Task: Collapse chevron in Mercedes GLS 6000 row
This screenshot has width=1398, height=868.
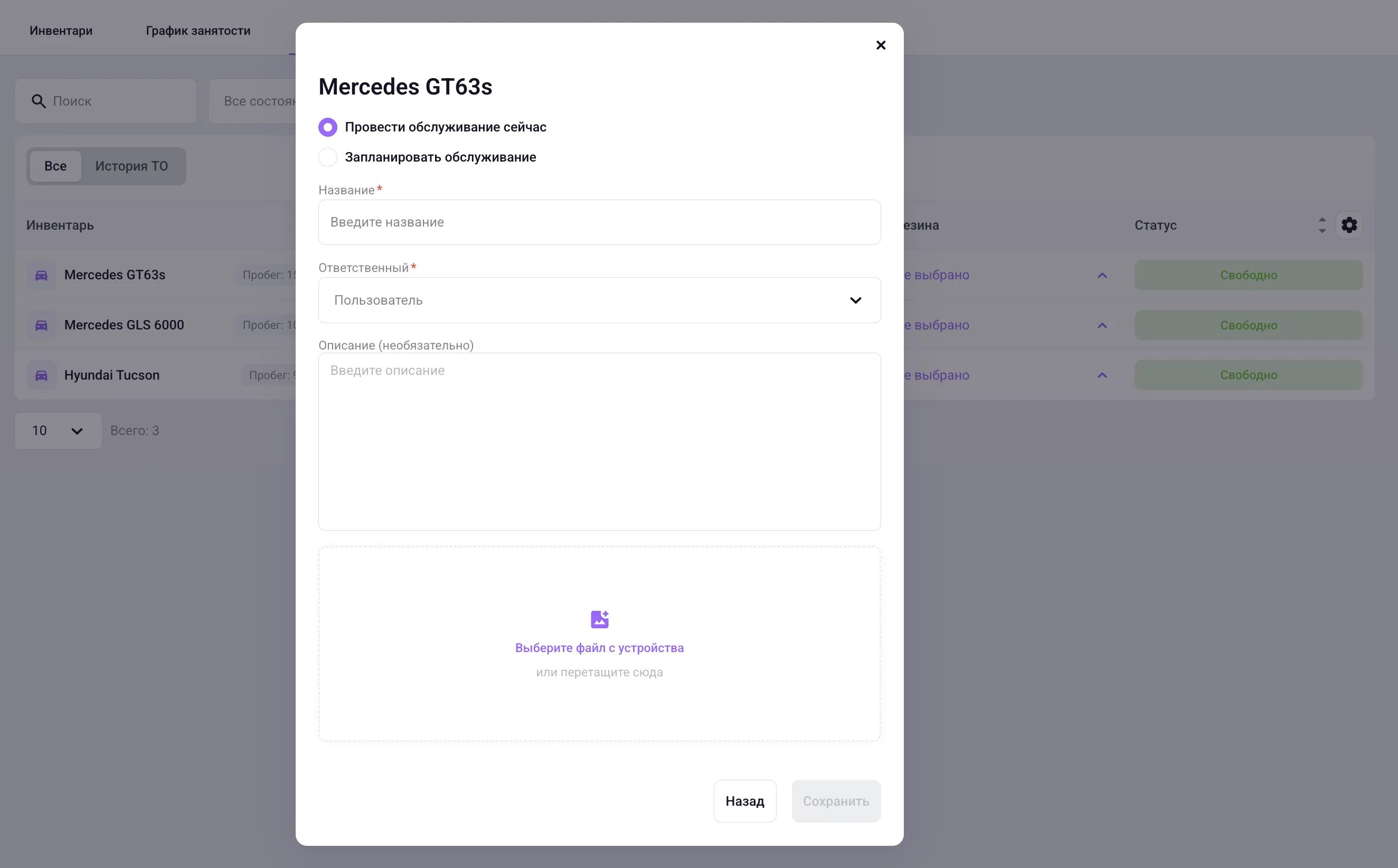Action: tap(1102, 325)
